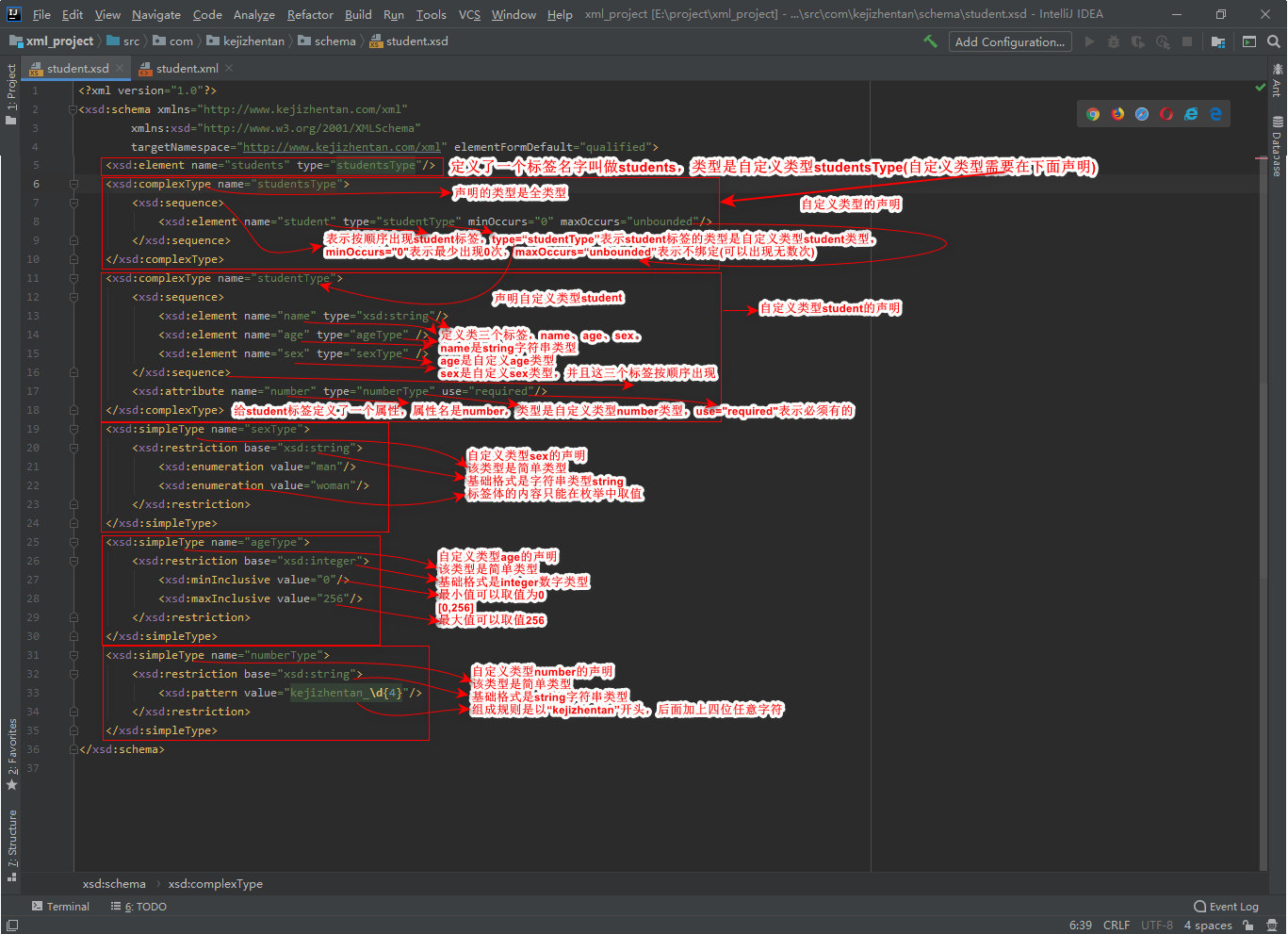Screen dimensions: 1288x934
Task: Click the green Build Project hammer icon
Action: coord(930,41)
